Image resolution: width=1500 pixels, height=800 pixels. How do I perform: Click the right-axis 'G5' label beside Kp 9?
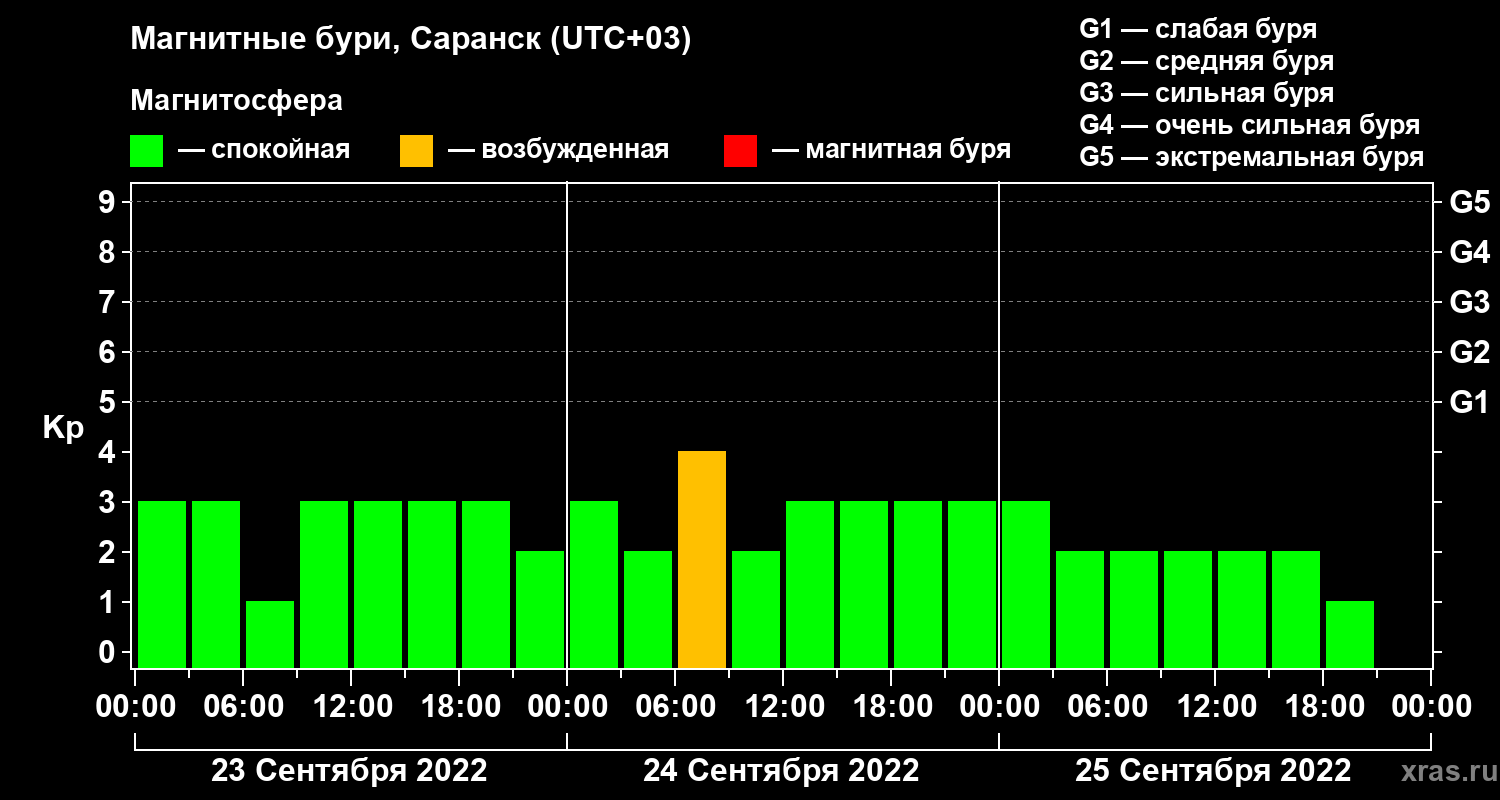click(x=1469, y=202)
